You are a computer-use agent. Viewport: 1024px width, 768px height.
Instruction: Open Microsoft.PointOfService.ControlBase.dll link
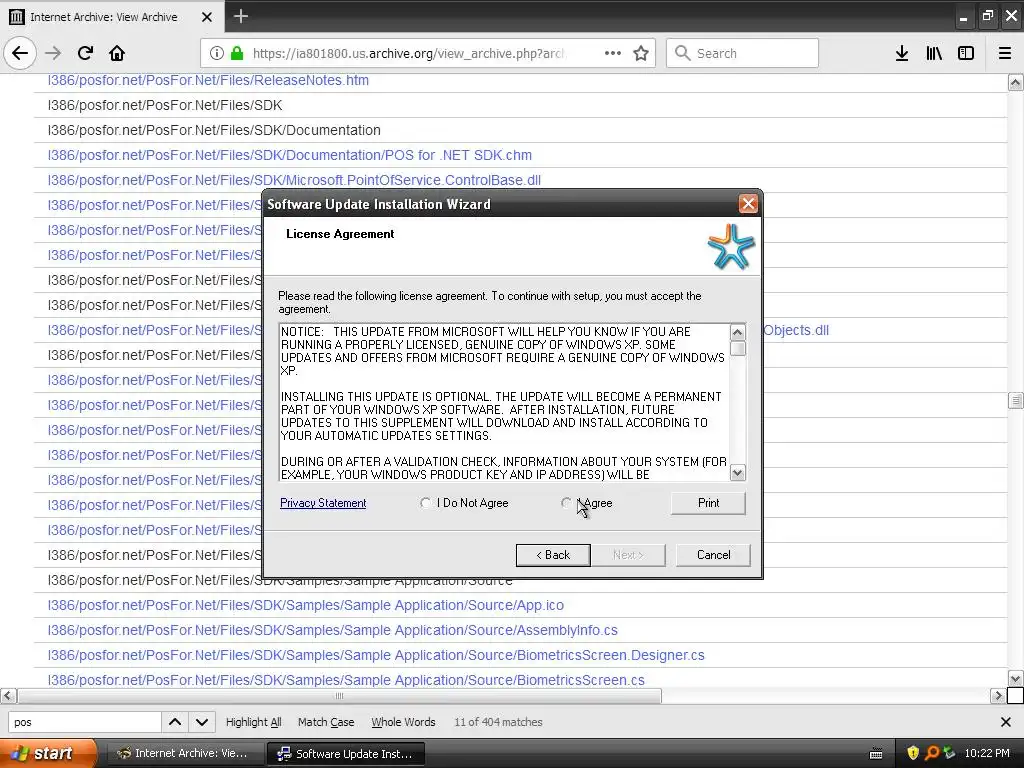pos(294,180)
